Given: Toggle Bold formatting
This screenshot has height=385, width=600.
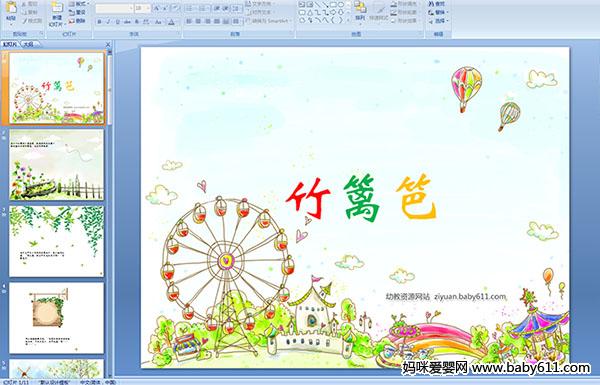Looking at the screenshot, I should (99, 22).
